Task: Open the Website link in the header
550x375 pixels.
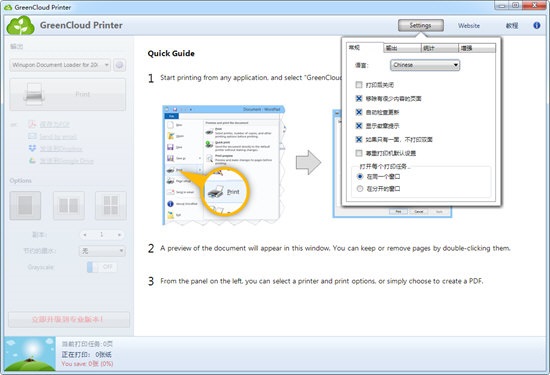Action: (x=469, y=26)
